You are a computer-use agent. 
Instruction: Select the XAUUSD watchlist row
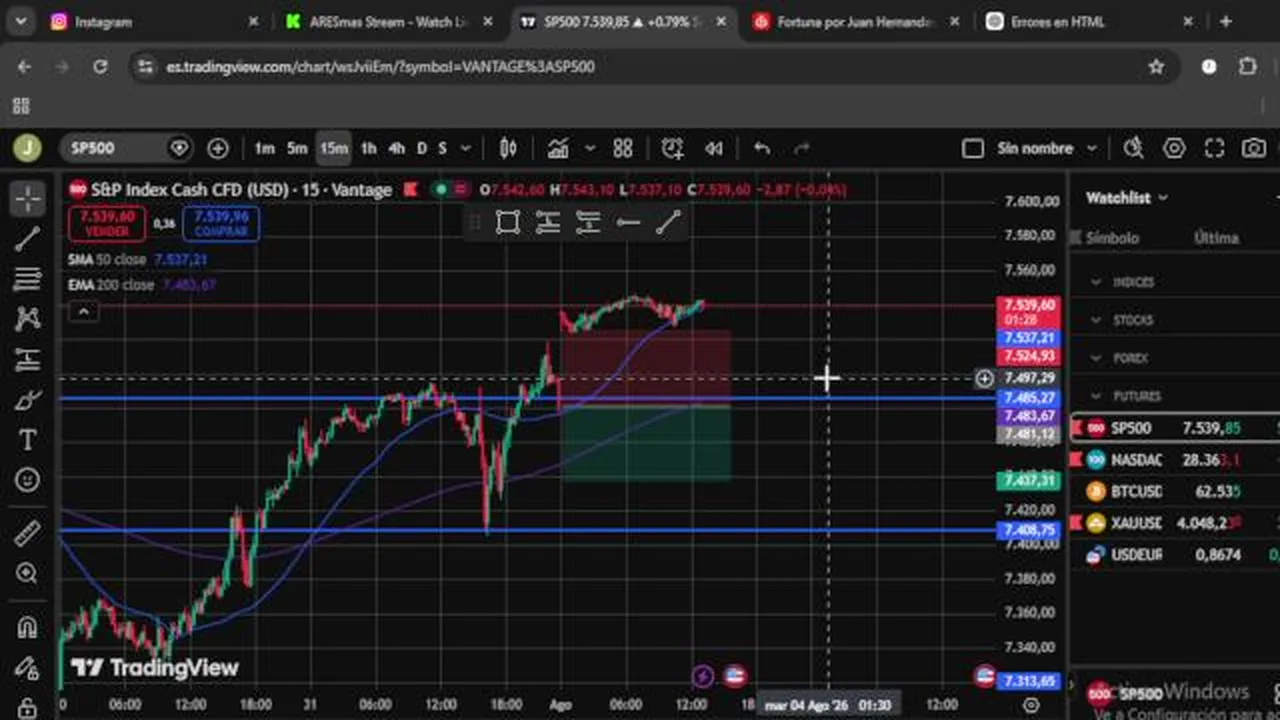point(1175,522)
